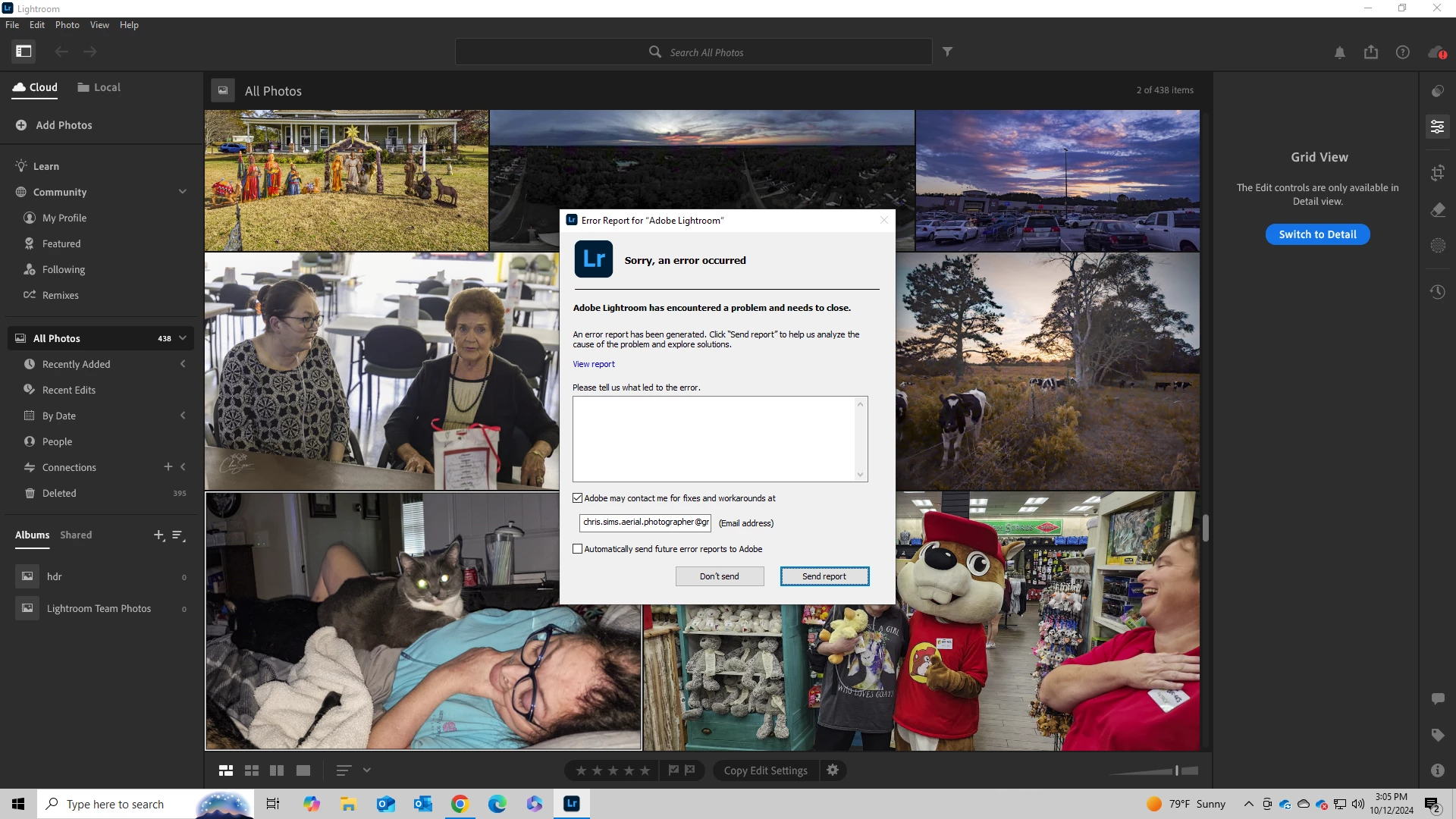
Task: Open Versions history clock icon
Action: click(x=1437, y=292)
